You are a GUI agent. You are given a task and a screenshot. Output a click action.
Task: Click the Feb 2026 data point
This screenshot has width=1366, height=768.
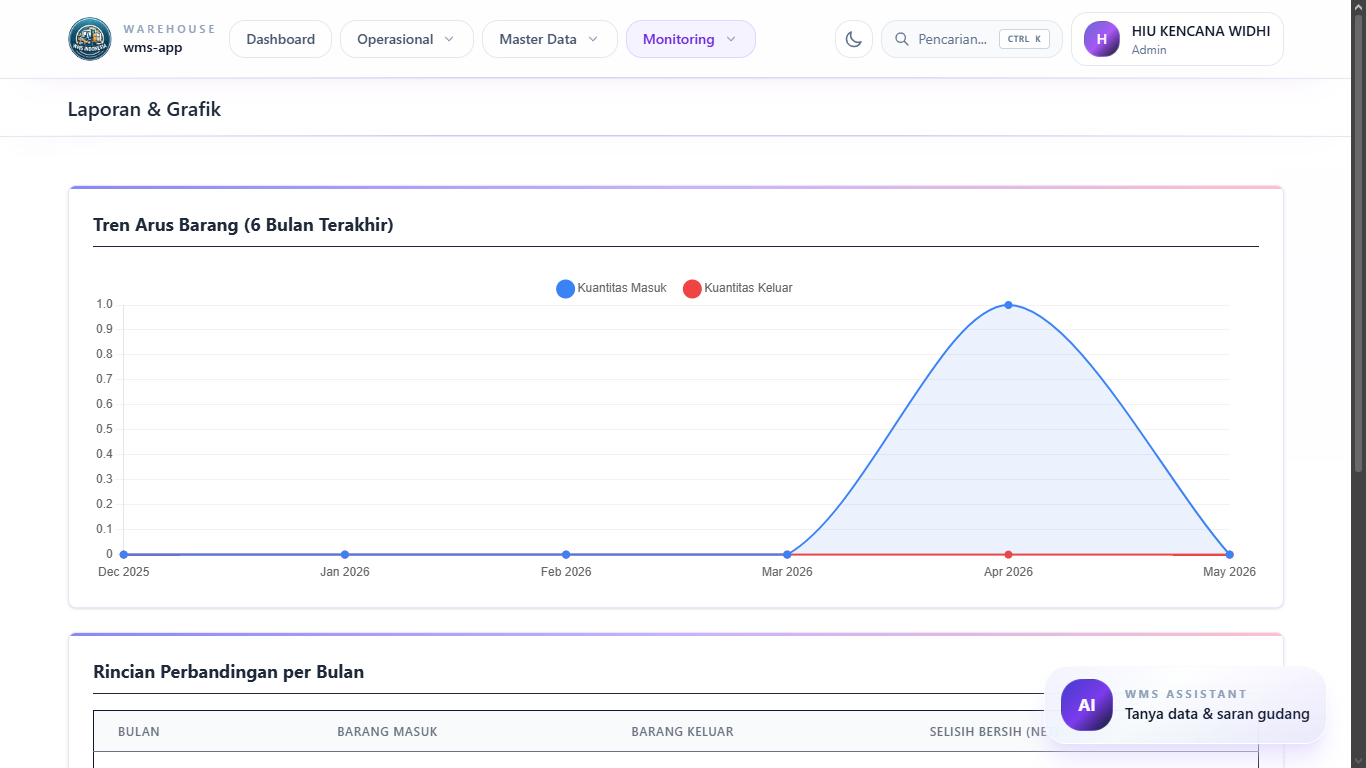(x=566, y=554)
